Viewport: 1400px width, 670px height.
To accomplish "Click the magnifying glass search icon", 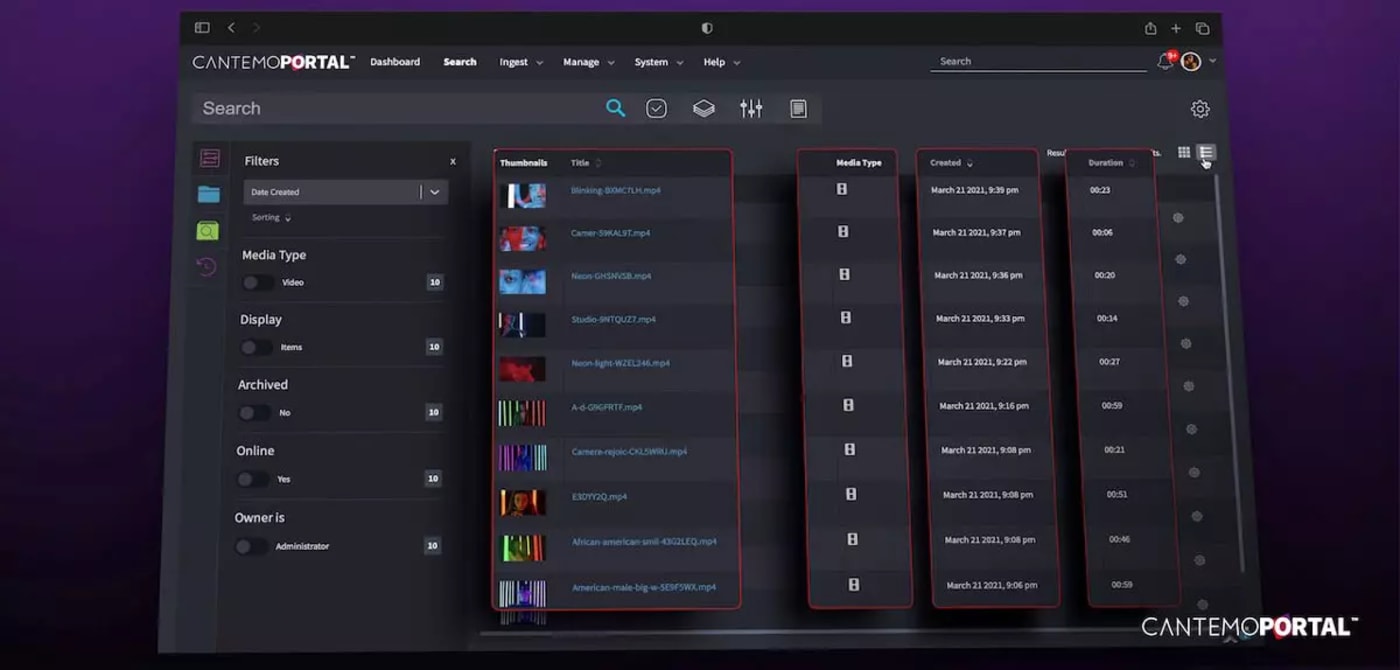I will tap(615, 108).
